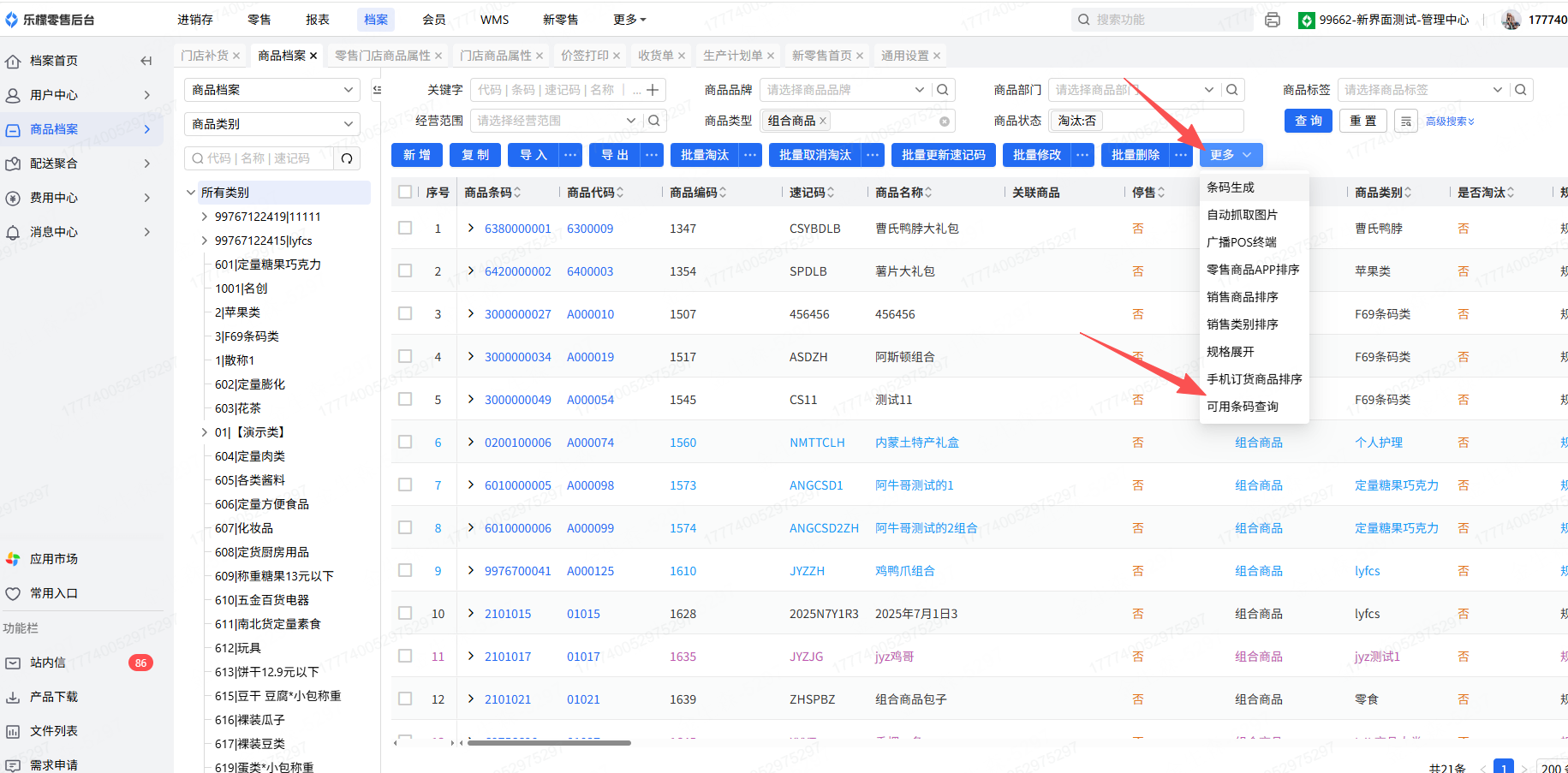Open the 批量修改 more-options ellipsis

1082,155
